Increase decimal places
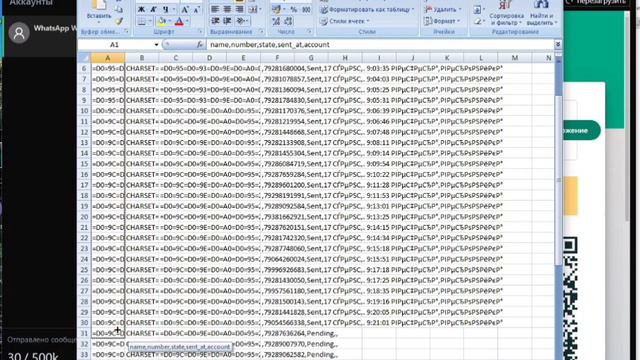This screenshot has height=360, width=640. pyautogui.click(x=276, y=21)
